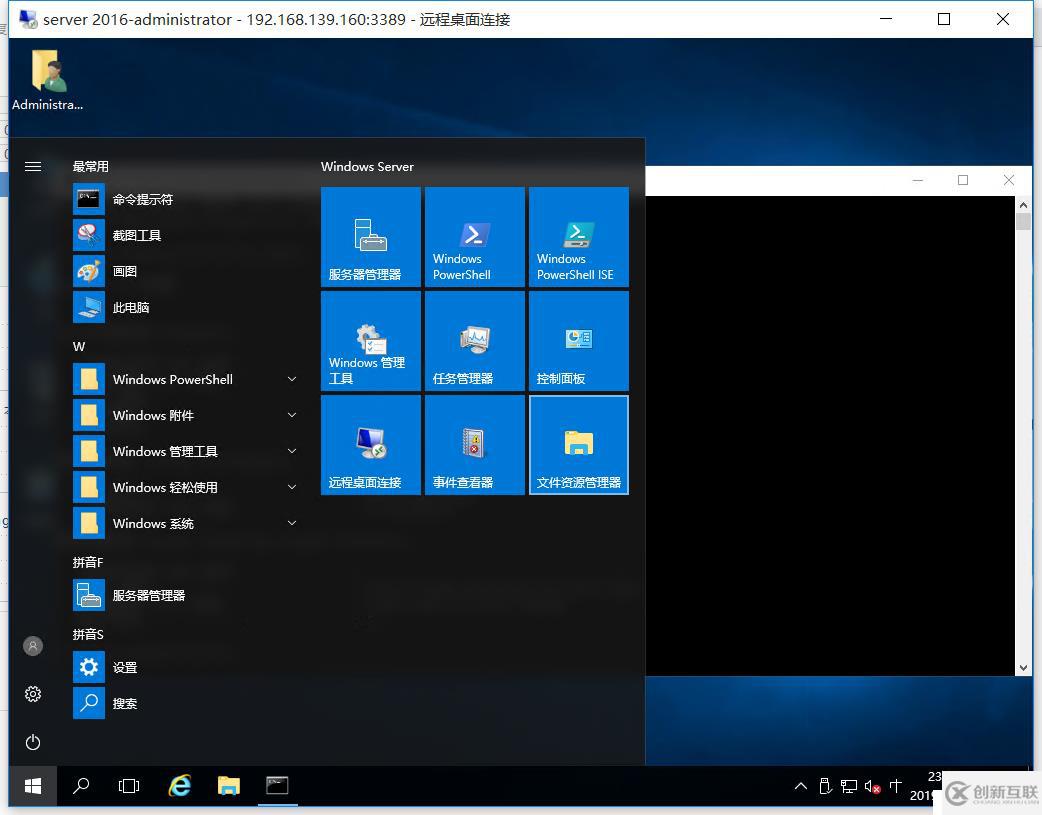
Task: Click the Windows Server tile group title
Action: [x=367, y=166]
